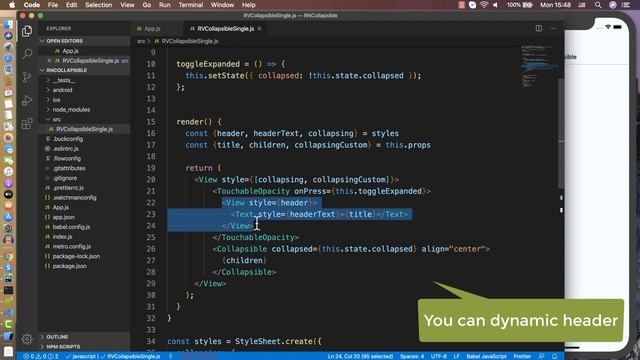Open the Run menu
The height and width of the screenshot is (360, 640).
tap(164, 5)
